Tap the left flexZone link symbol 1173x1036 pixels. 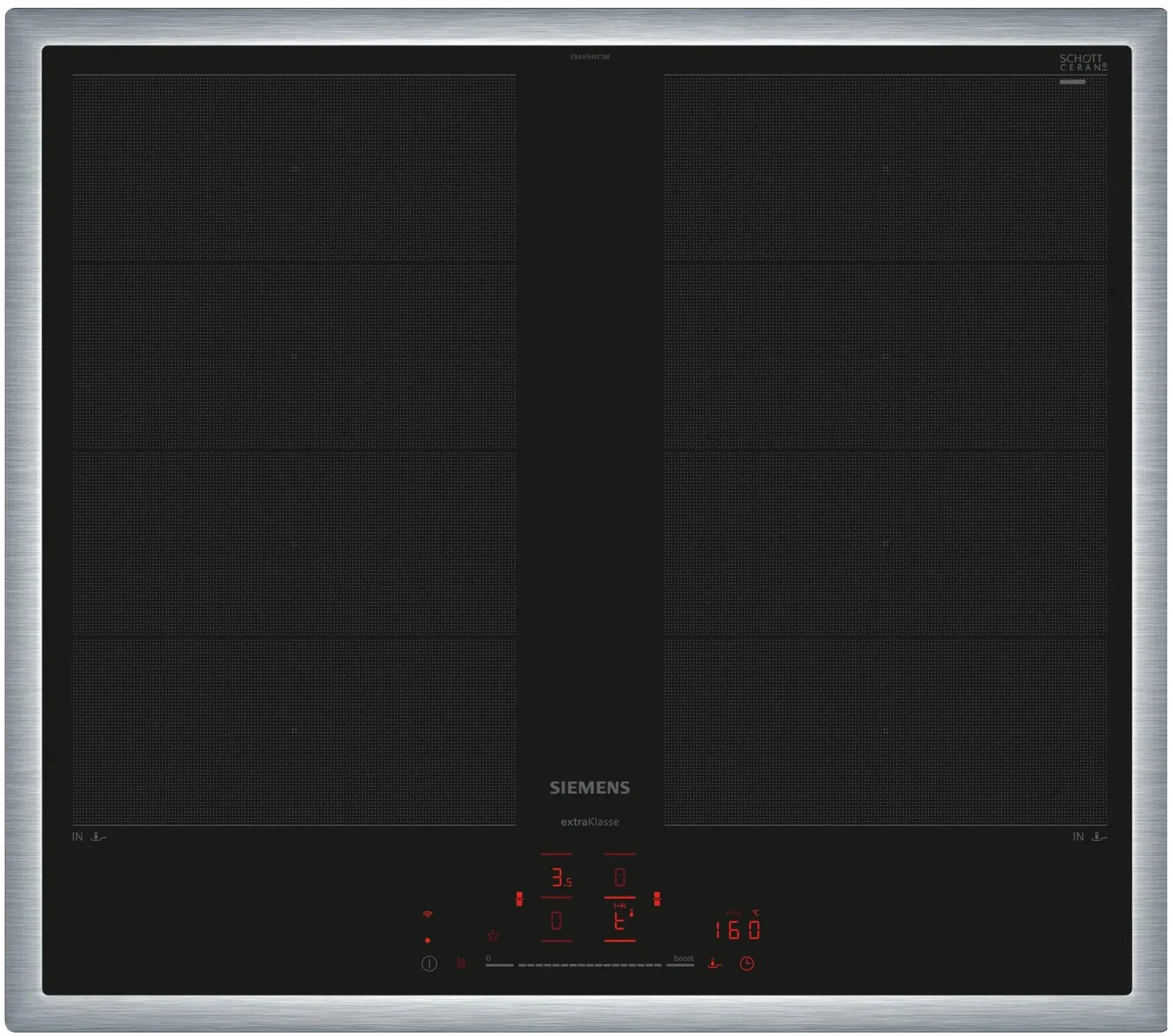(519, 898)
